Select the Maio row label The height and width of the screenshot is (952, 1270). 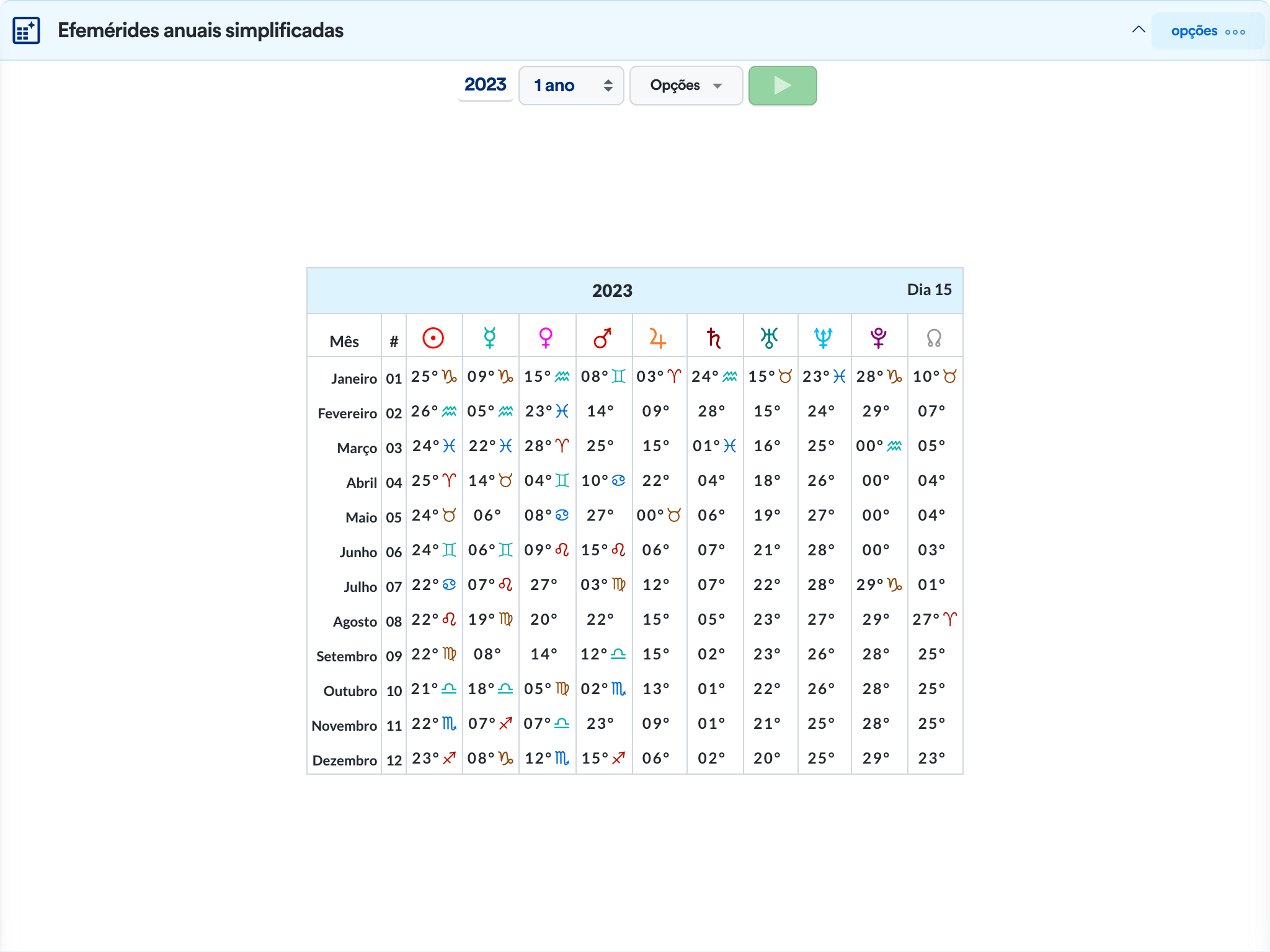(x=361, y=518)
